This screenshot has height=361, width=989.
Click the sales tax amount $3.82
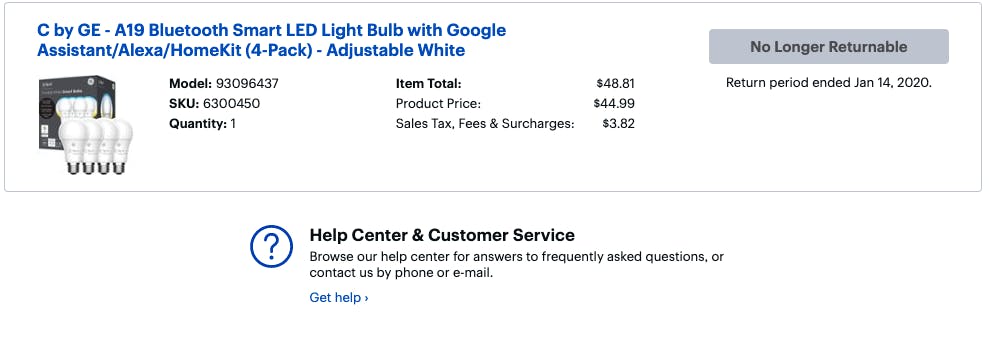(x=618, y=124)
